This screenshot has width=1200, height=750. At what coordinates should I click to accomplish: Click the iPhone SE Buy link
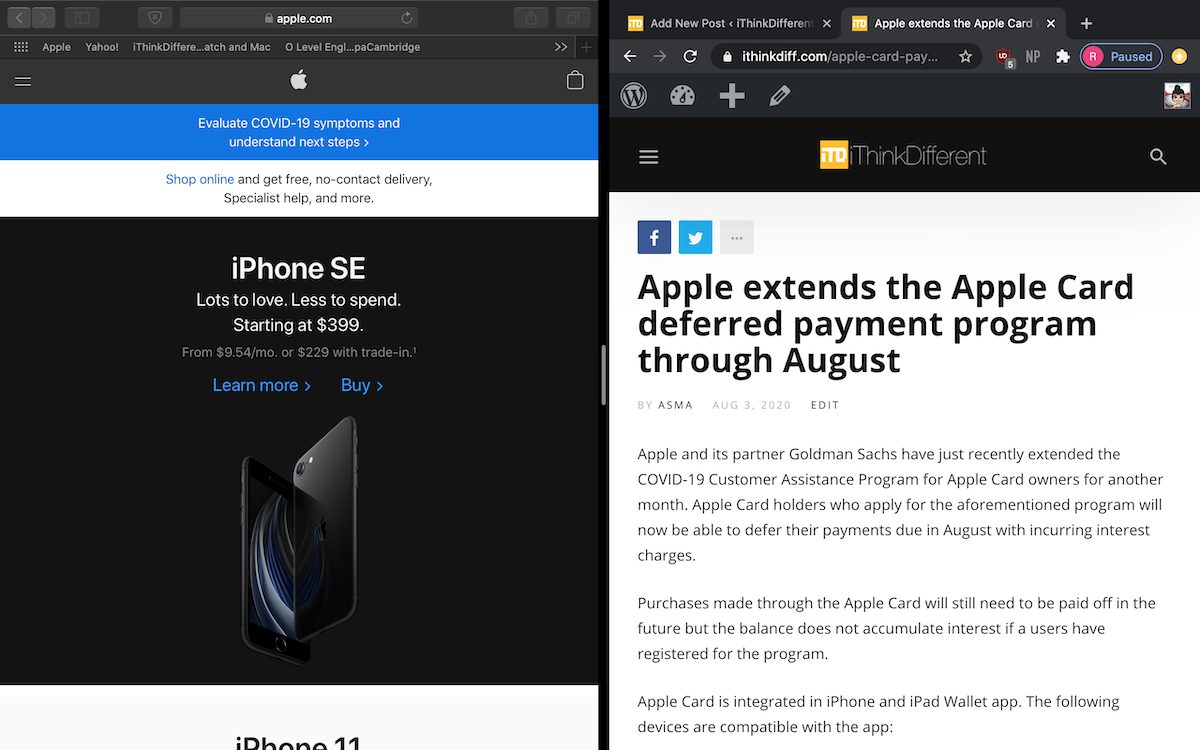coord(361,385)
